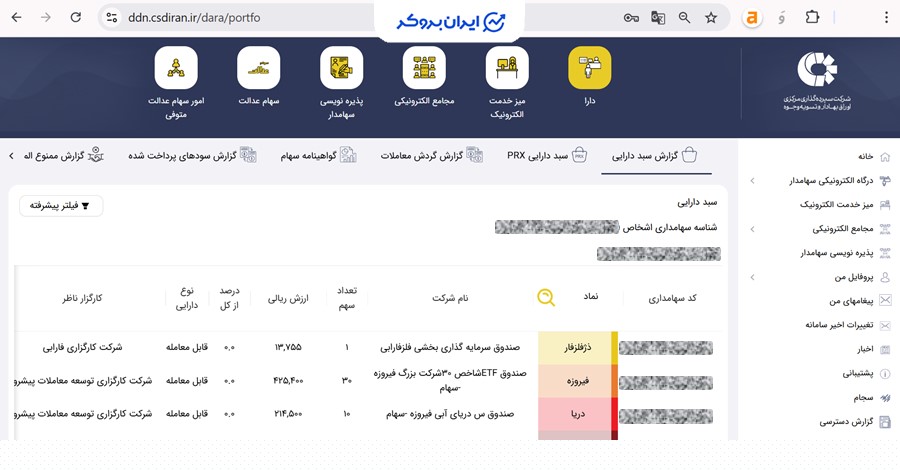Viewport: 900px width, 470px height.
Task: Open the دارا service tile icon
Action: (x=589, y=67)
